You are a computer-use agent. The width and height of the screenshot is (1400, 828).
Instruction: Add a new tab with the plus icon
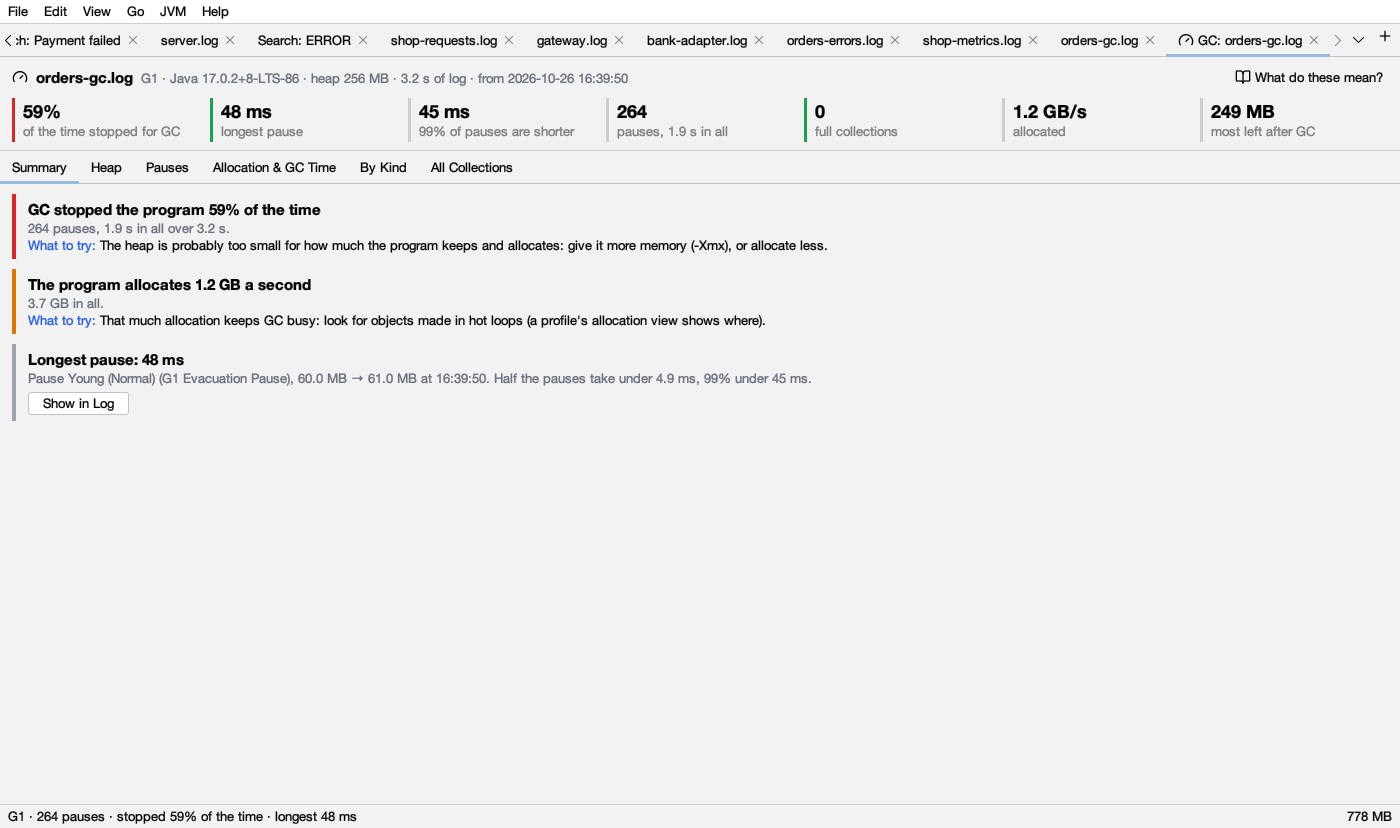1385,37
